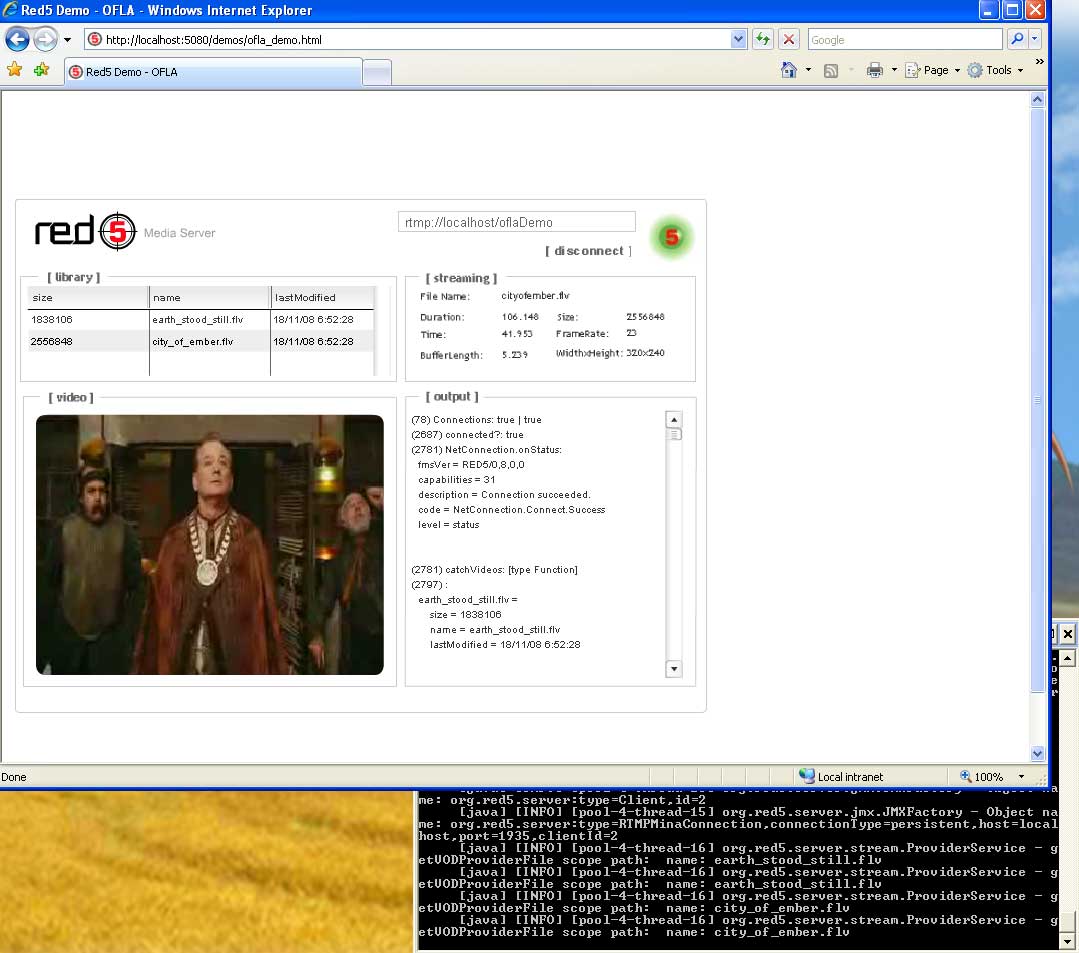
Task: Expand the address bar history dropdown
Action: tap(738, 39)
